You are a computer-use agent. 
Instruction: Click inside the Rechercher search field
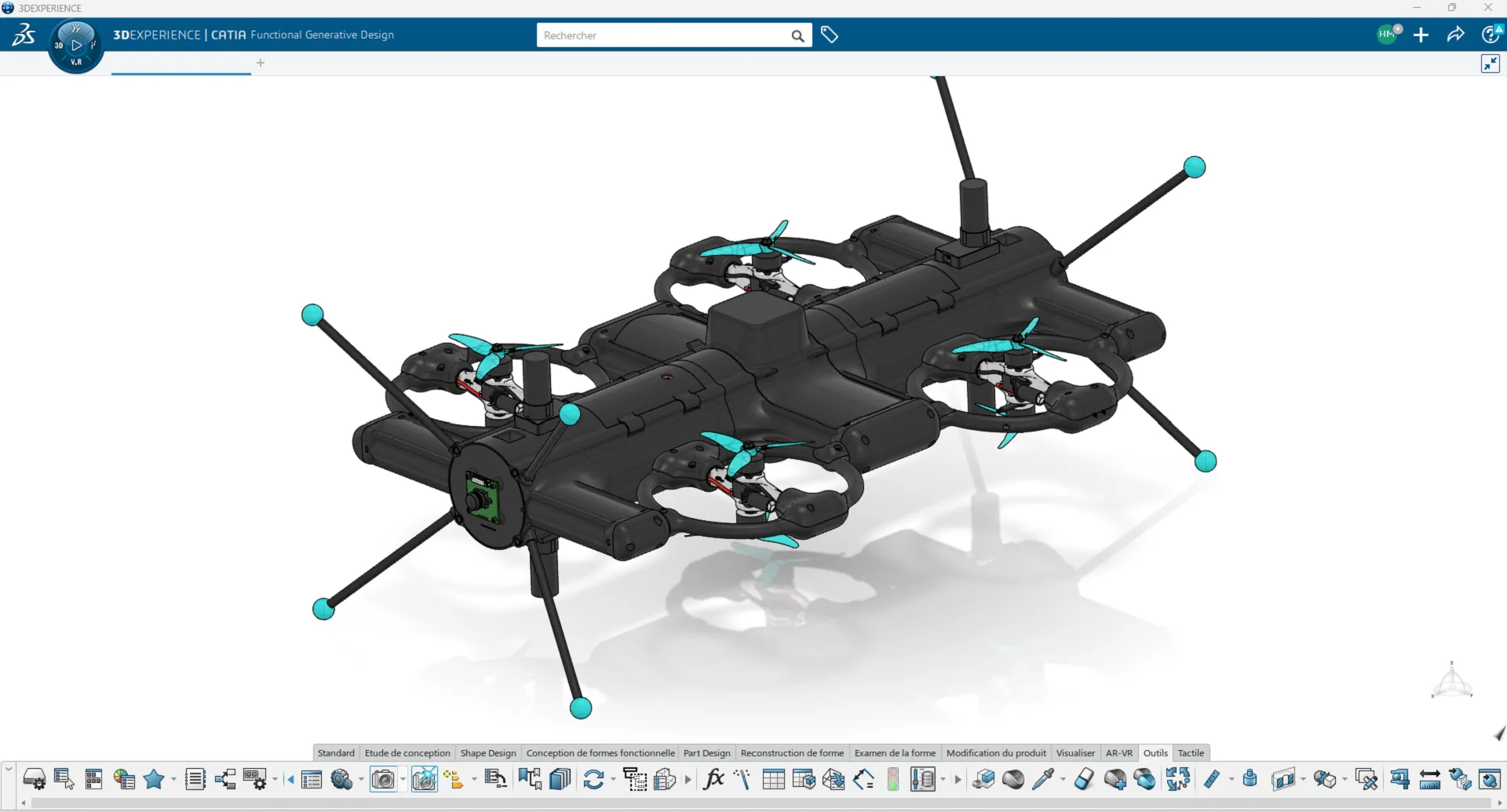(667, 35)
